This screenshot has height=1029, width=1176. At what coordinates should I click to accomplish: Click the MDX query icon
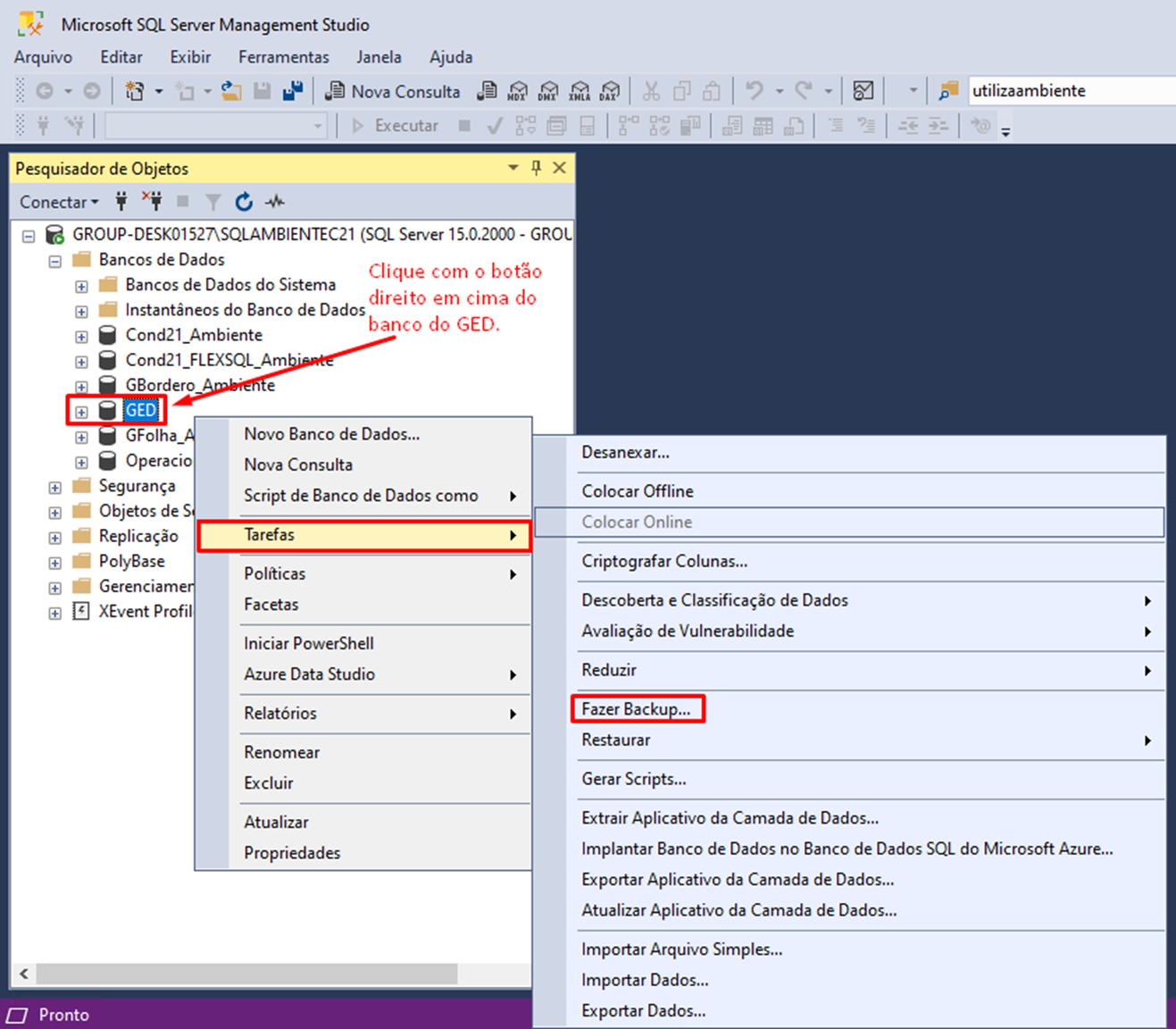pos(518,91)
